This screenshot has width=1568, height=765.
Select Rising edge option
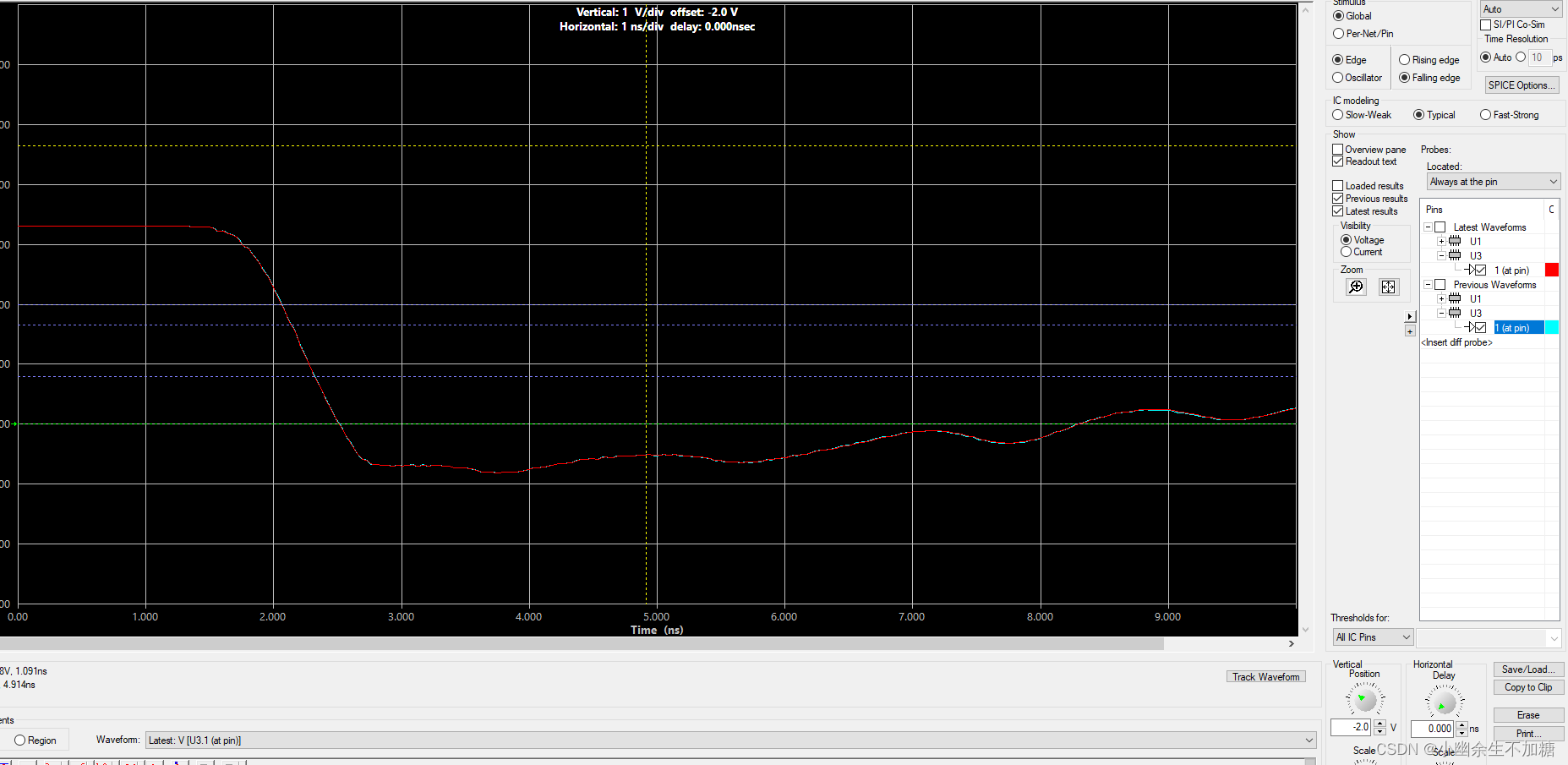1405,60
